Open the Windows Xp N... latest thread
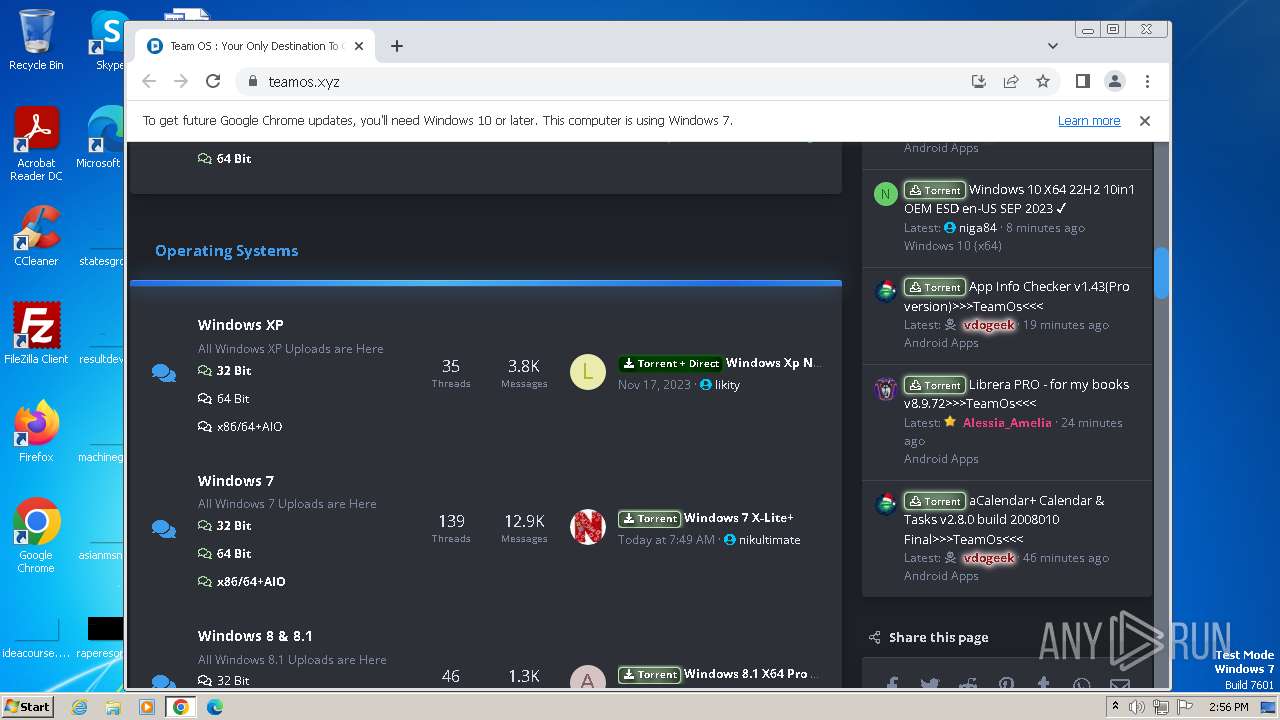The height and width of the screenshot is (720, 1280). tap(774, 363)
